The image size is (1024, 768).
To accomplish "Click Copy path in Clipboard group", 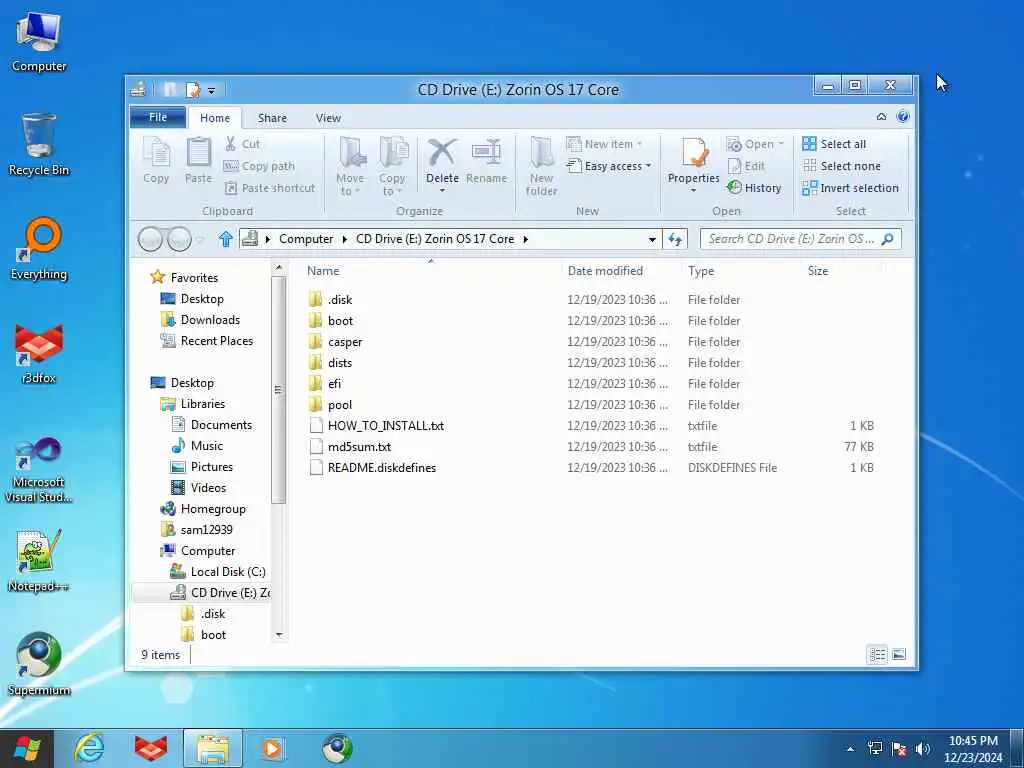I will [x=259, y=166].
